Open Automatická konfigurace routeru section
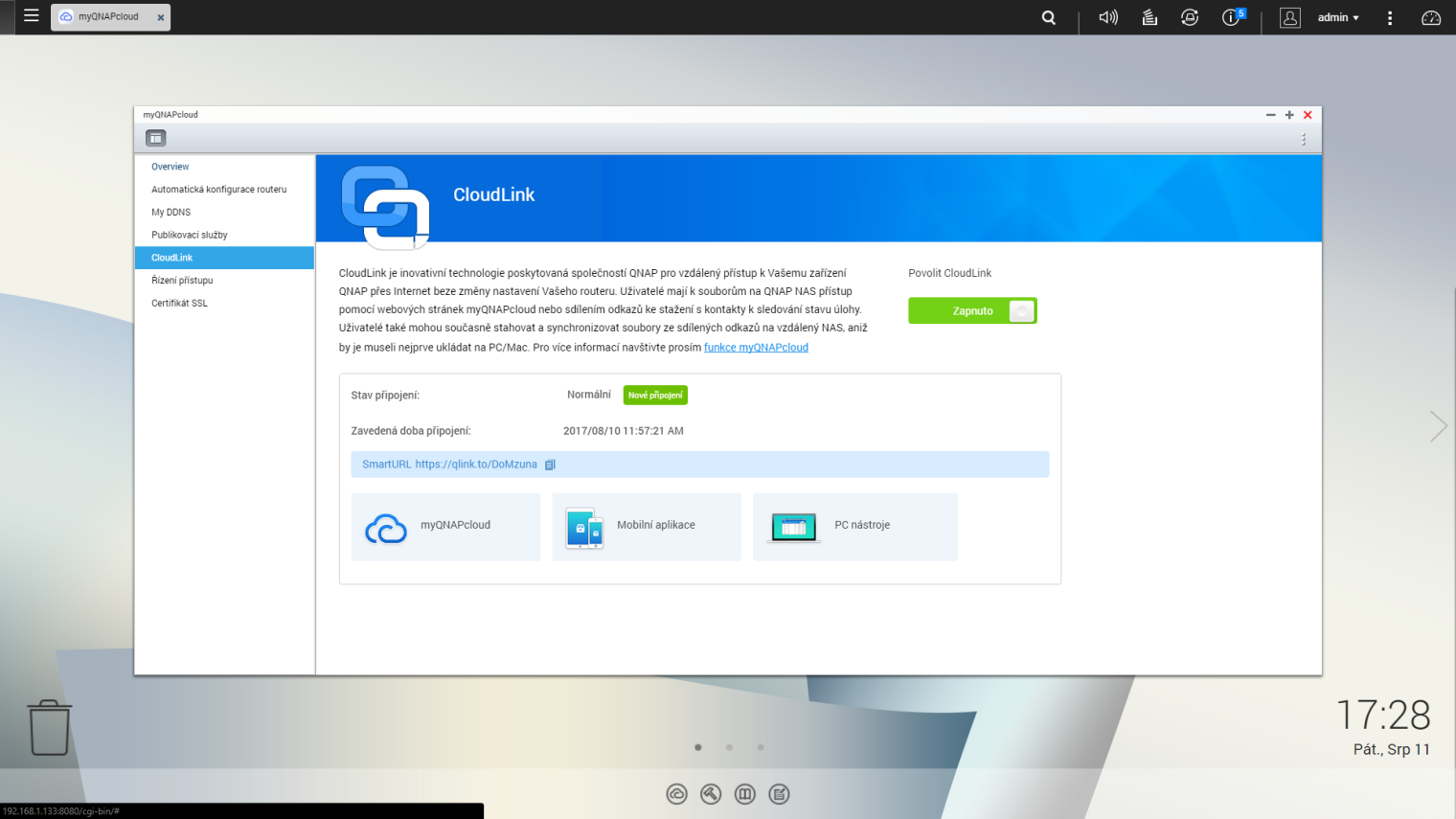This screenshot has height=819, width=1456. click(224, 190)
